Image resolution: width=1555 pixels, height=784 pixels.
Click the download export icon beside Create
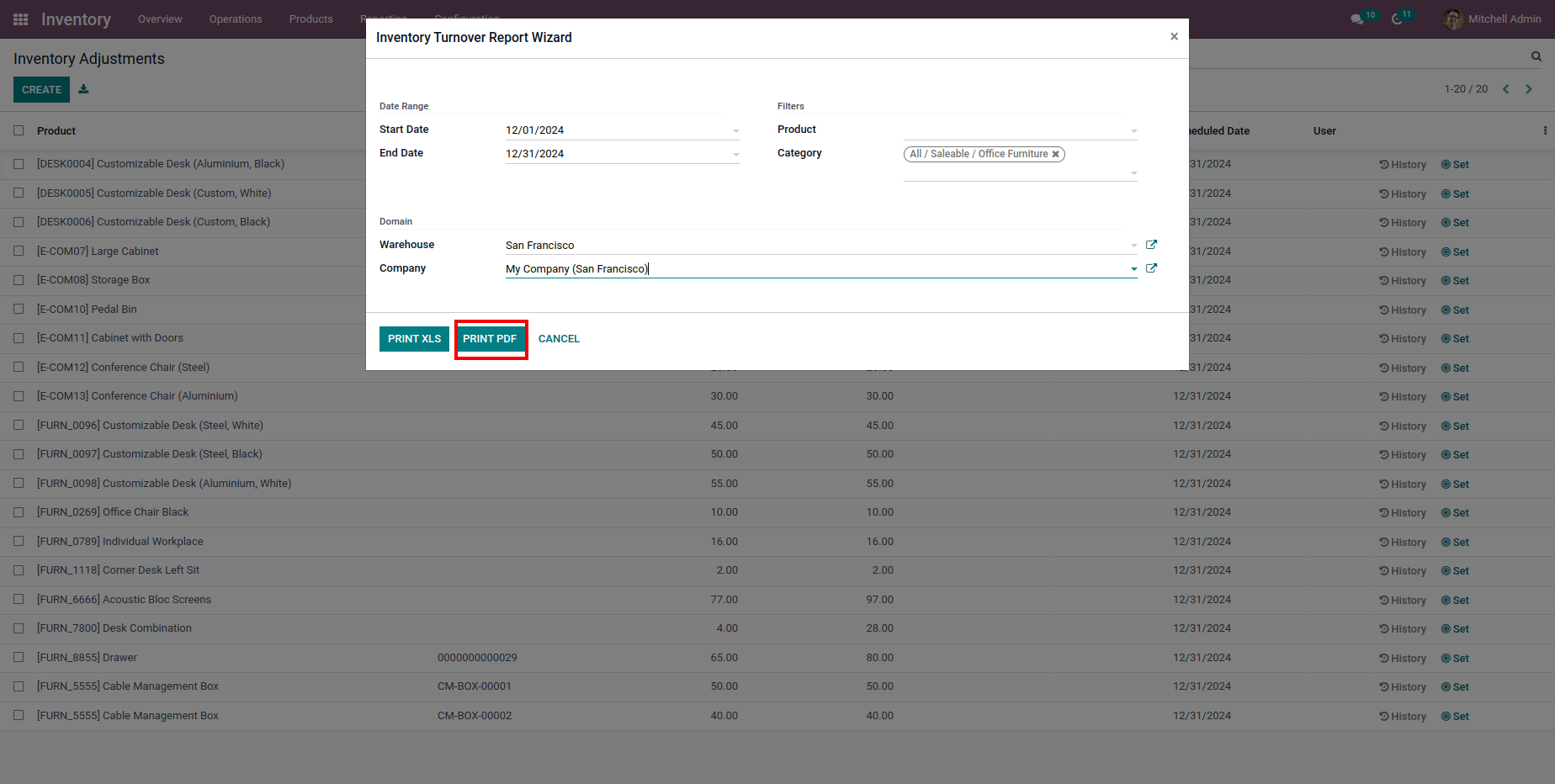(83, 89)
